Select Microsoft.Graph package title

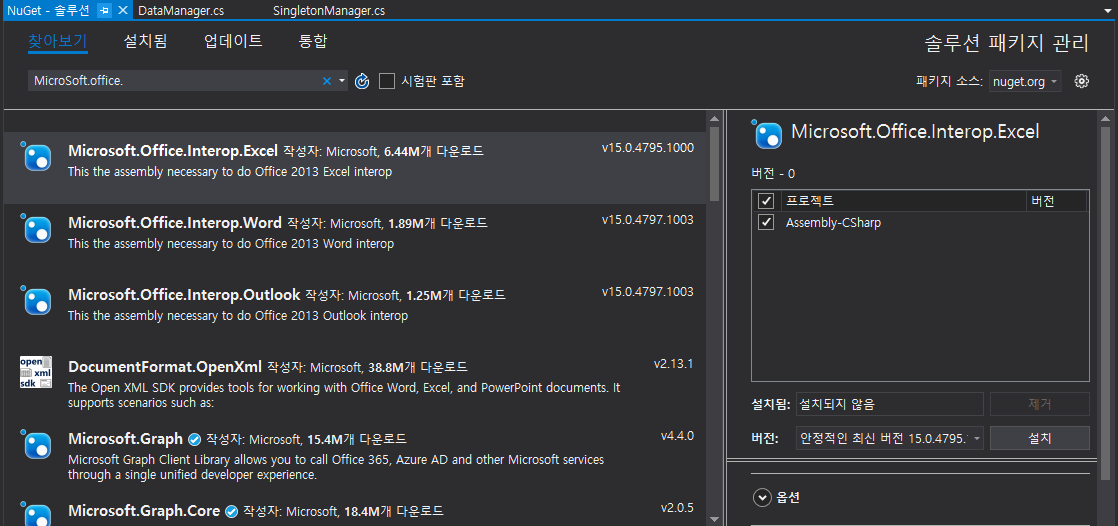126,438
